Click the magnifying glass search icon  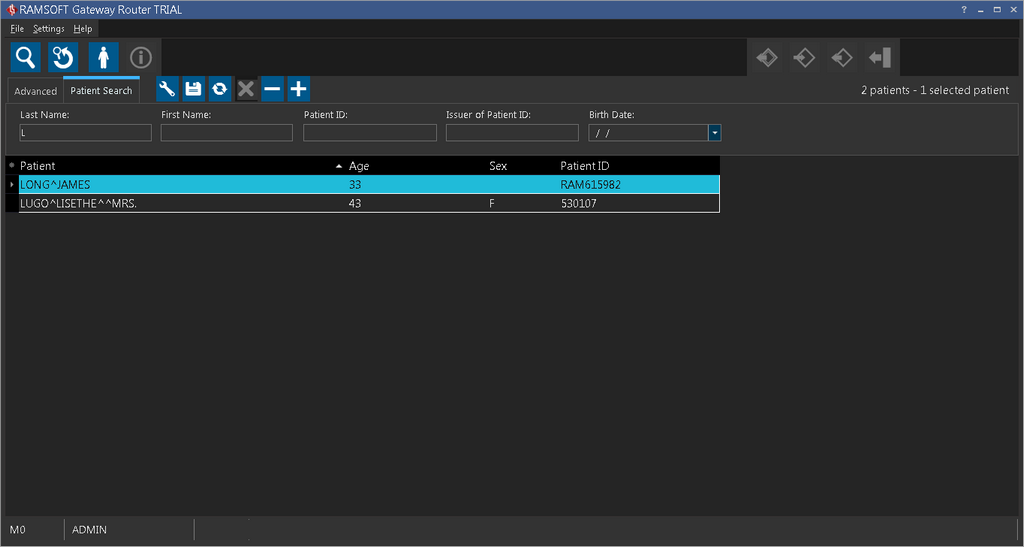point(26,57)
